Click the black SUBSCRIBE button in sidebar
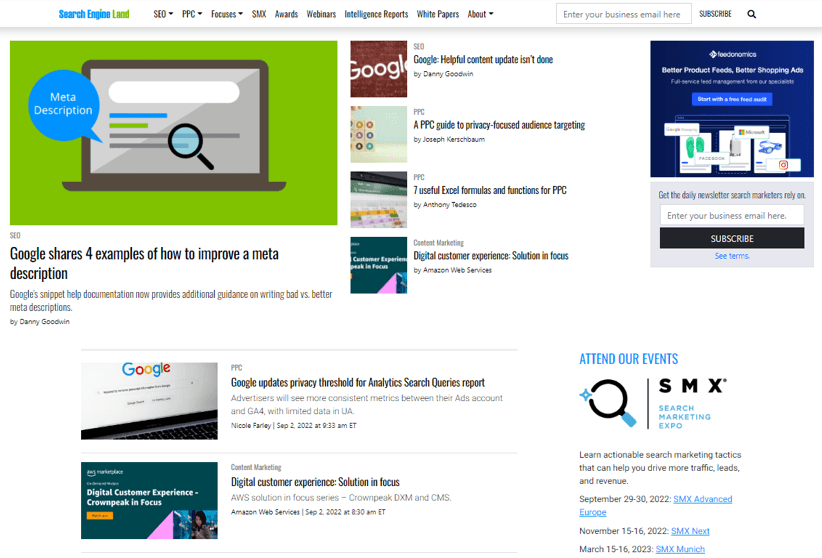The width and height of the screenshot is (822, 558). coord(732,238)
